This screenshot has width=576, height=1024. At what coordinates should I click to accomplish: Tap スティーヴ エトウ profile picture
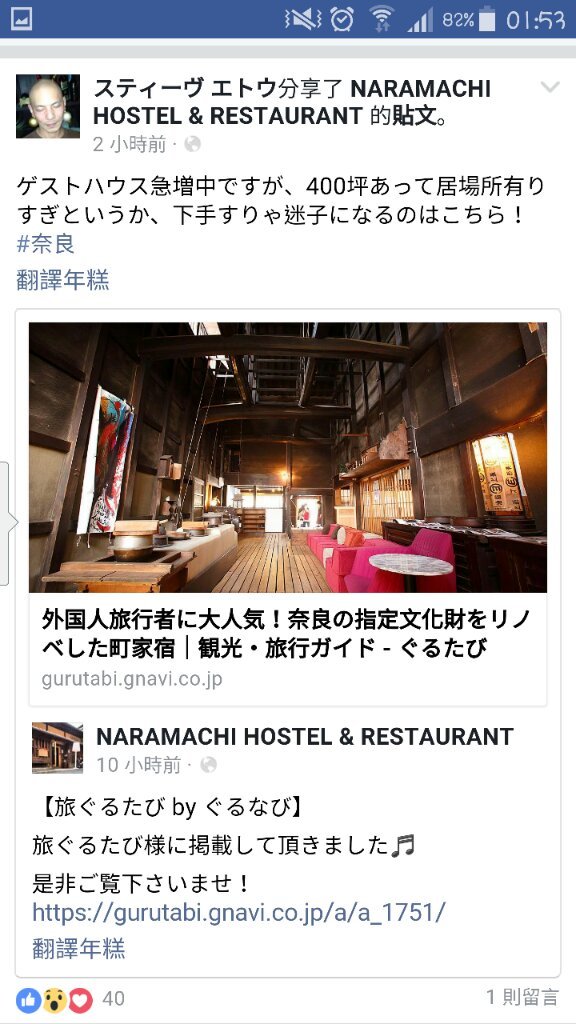pyautogui.click(x=48, y=106)
